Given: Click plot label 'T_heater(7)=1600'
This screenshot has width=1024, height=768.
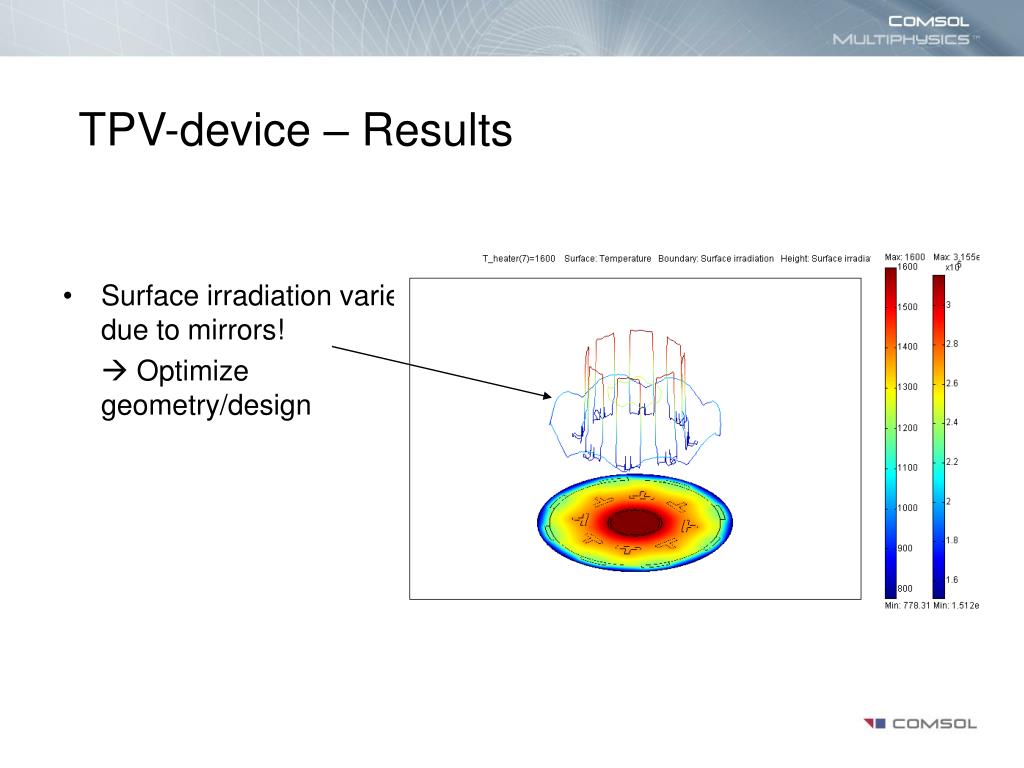Looking at the screenshot, I should [519, 259].
